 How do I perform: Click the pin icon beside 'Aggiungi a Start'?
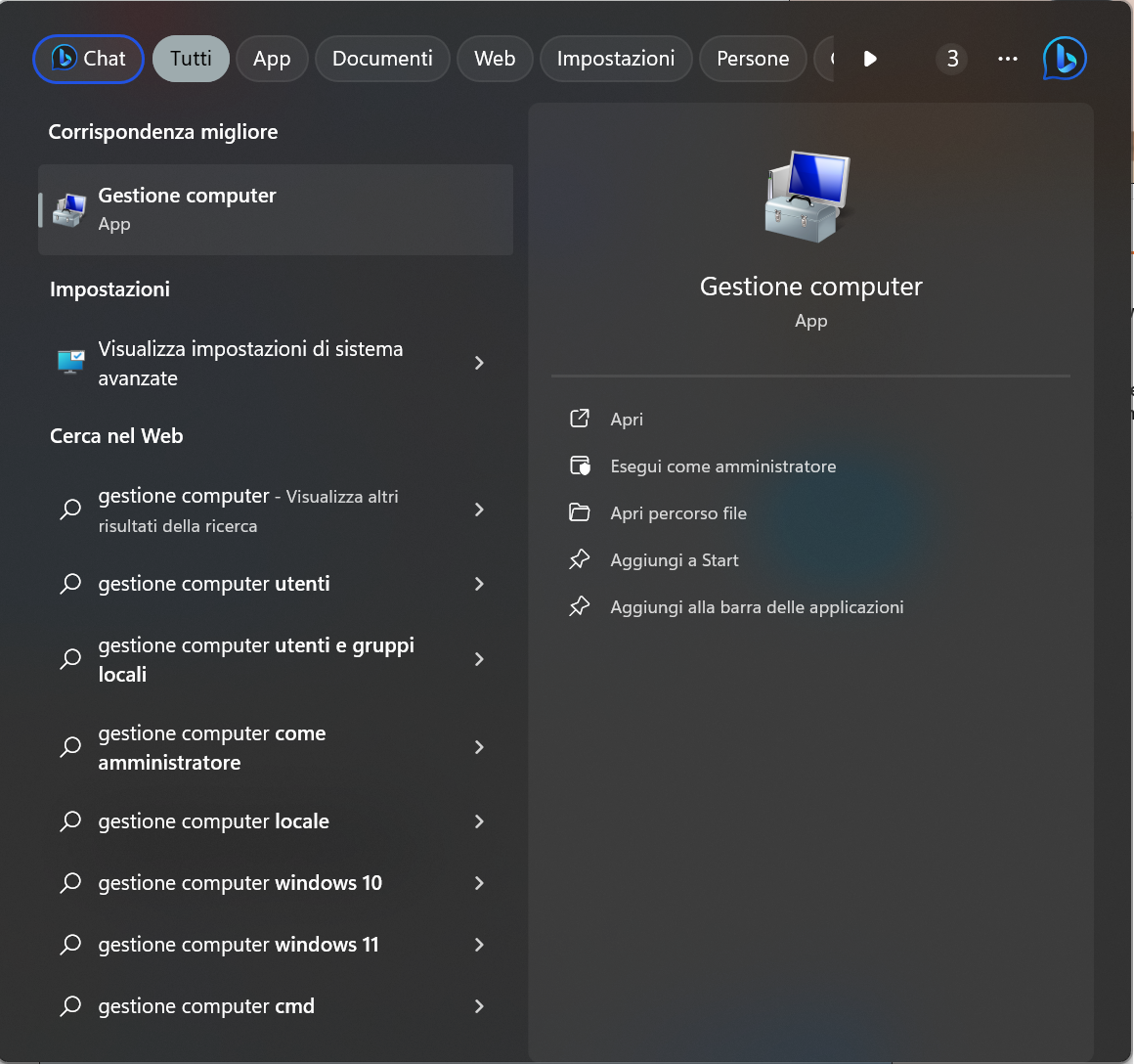580,559
